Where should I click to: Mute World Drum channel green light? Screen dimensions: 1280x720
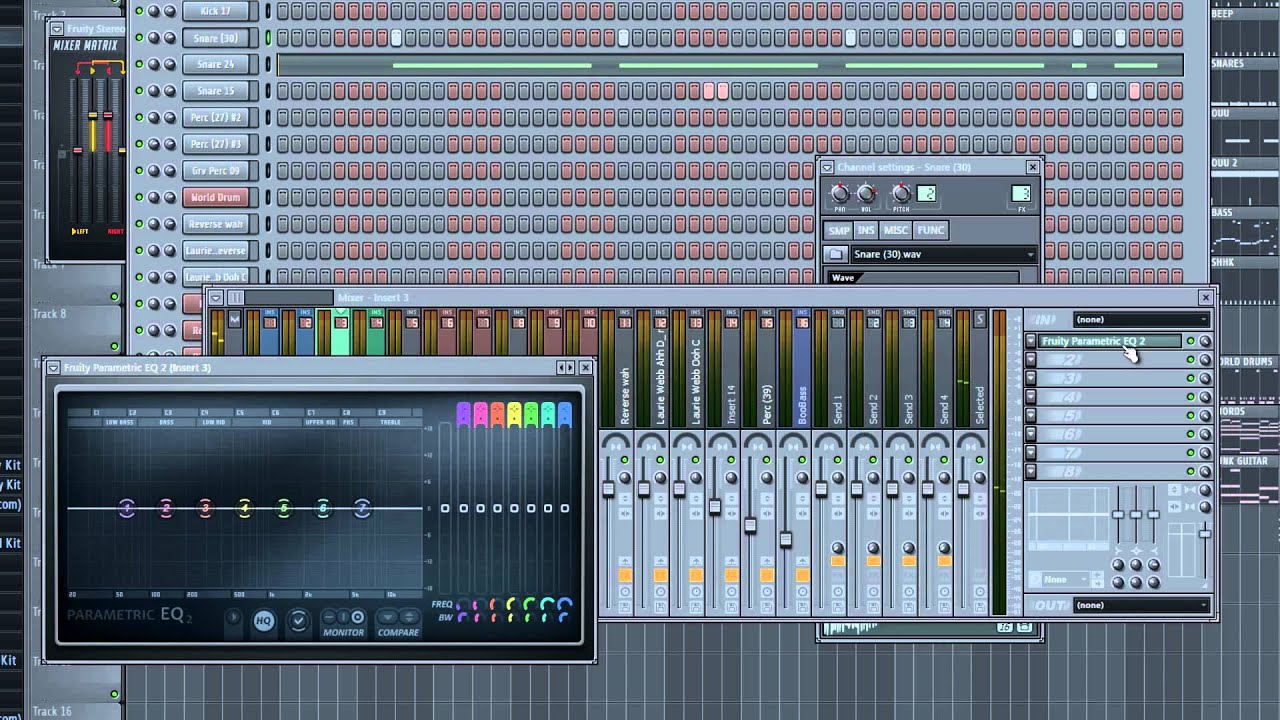pyautogui.click(x=139, y=197)
